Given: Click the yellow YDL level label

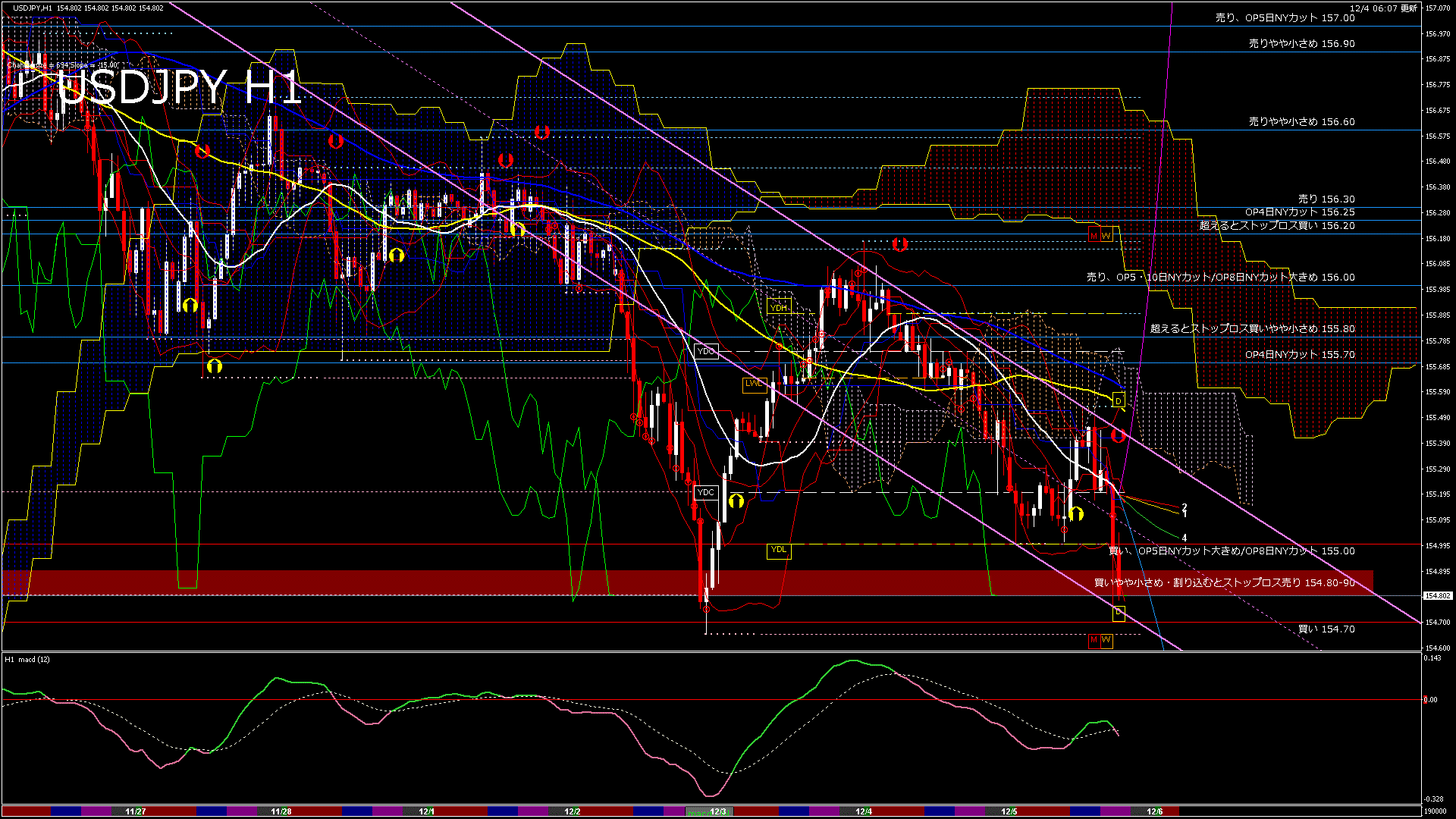Looking at the screenshot, I should point(779,550).
